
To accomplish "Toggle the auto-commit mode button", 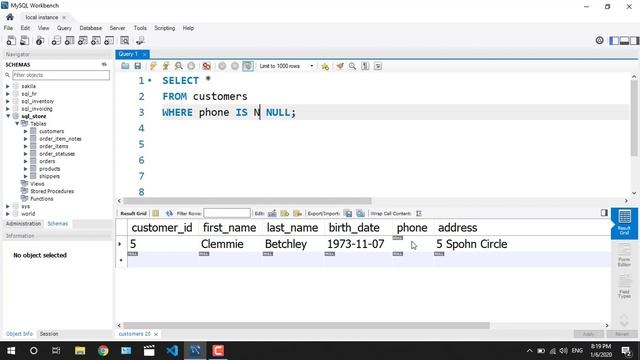I will click(248, 66).
